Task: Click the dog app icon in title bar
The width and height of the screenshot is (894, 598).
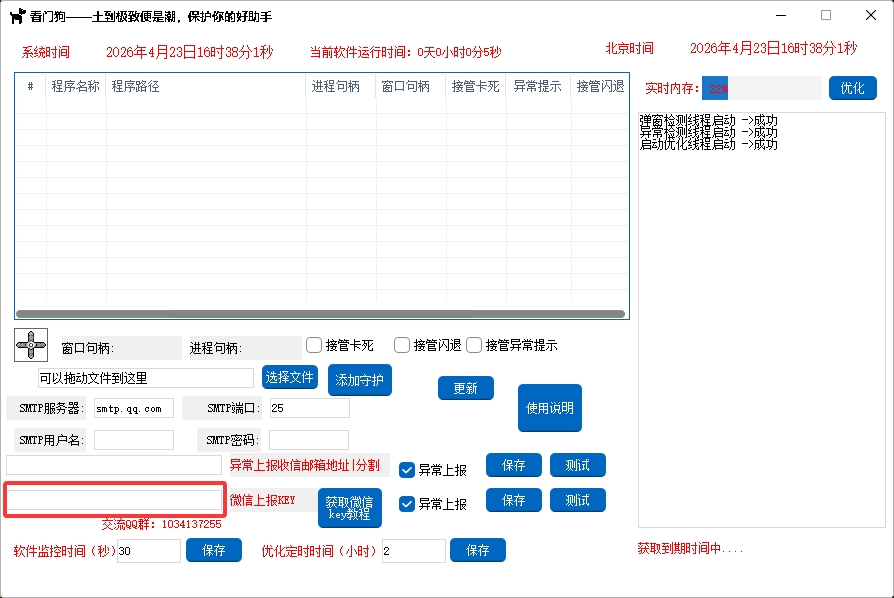Action: pos(16,17)
